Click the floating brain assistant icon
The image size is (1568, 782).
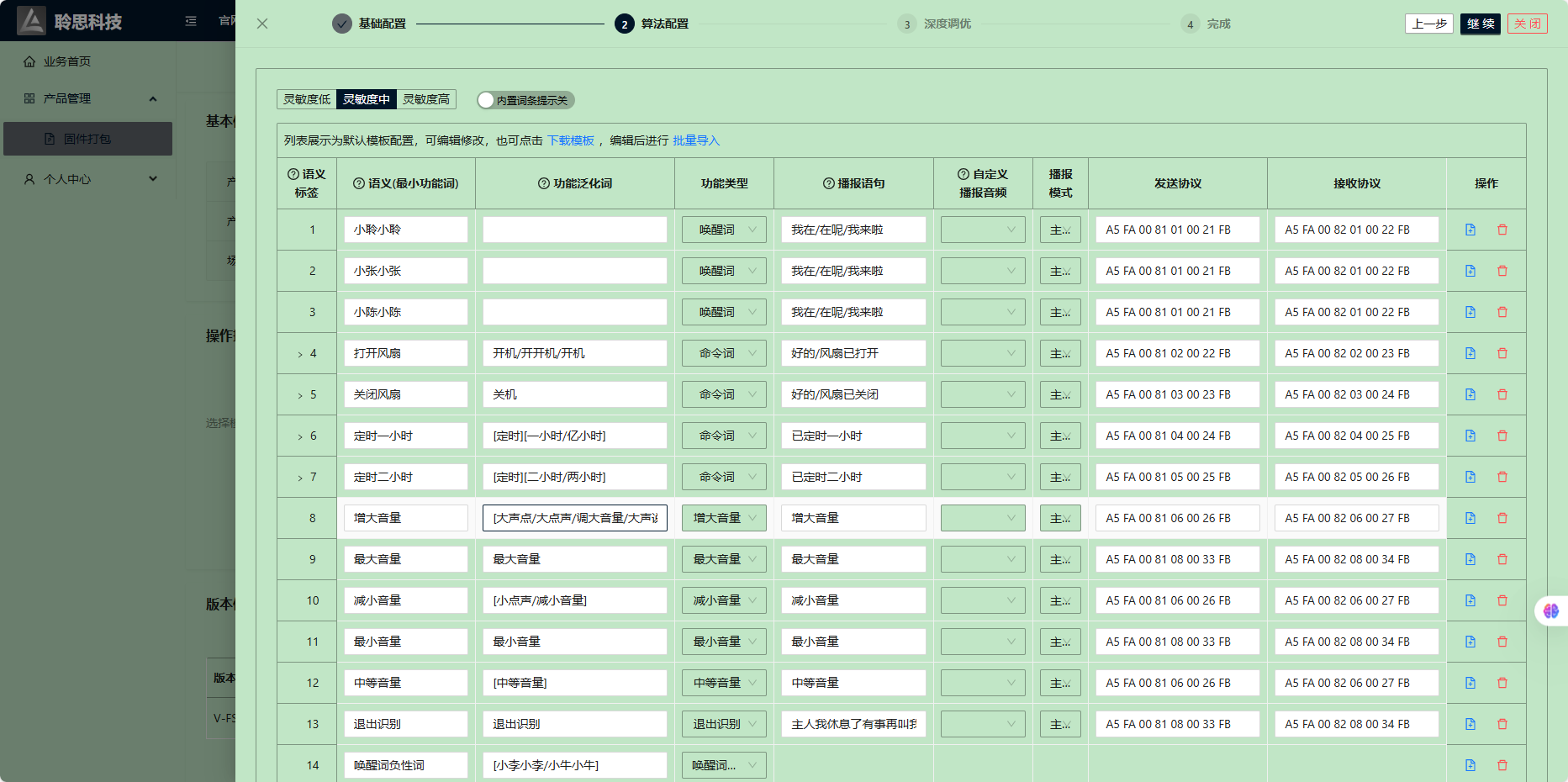(1550, 610)
